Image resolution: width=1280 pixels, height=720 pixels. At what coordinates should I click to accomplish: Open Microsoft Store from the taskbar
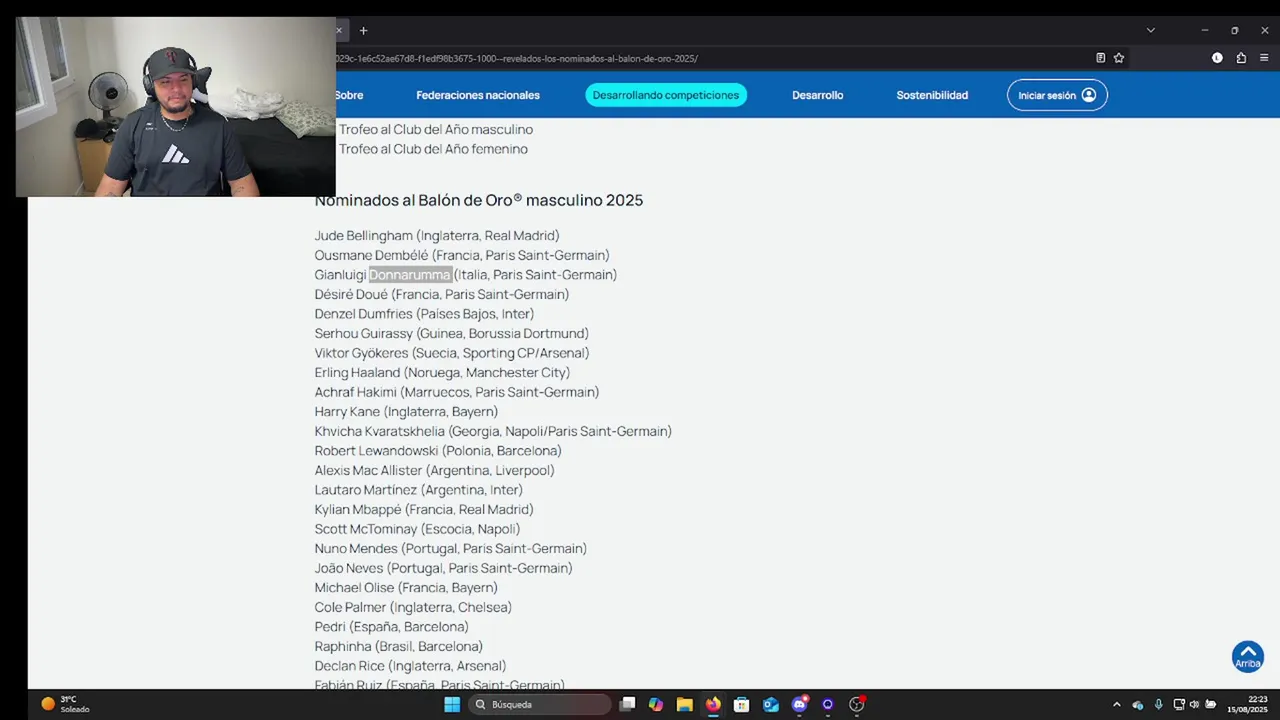741,704
